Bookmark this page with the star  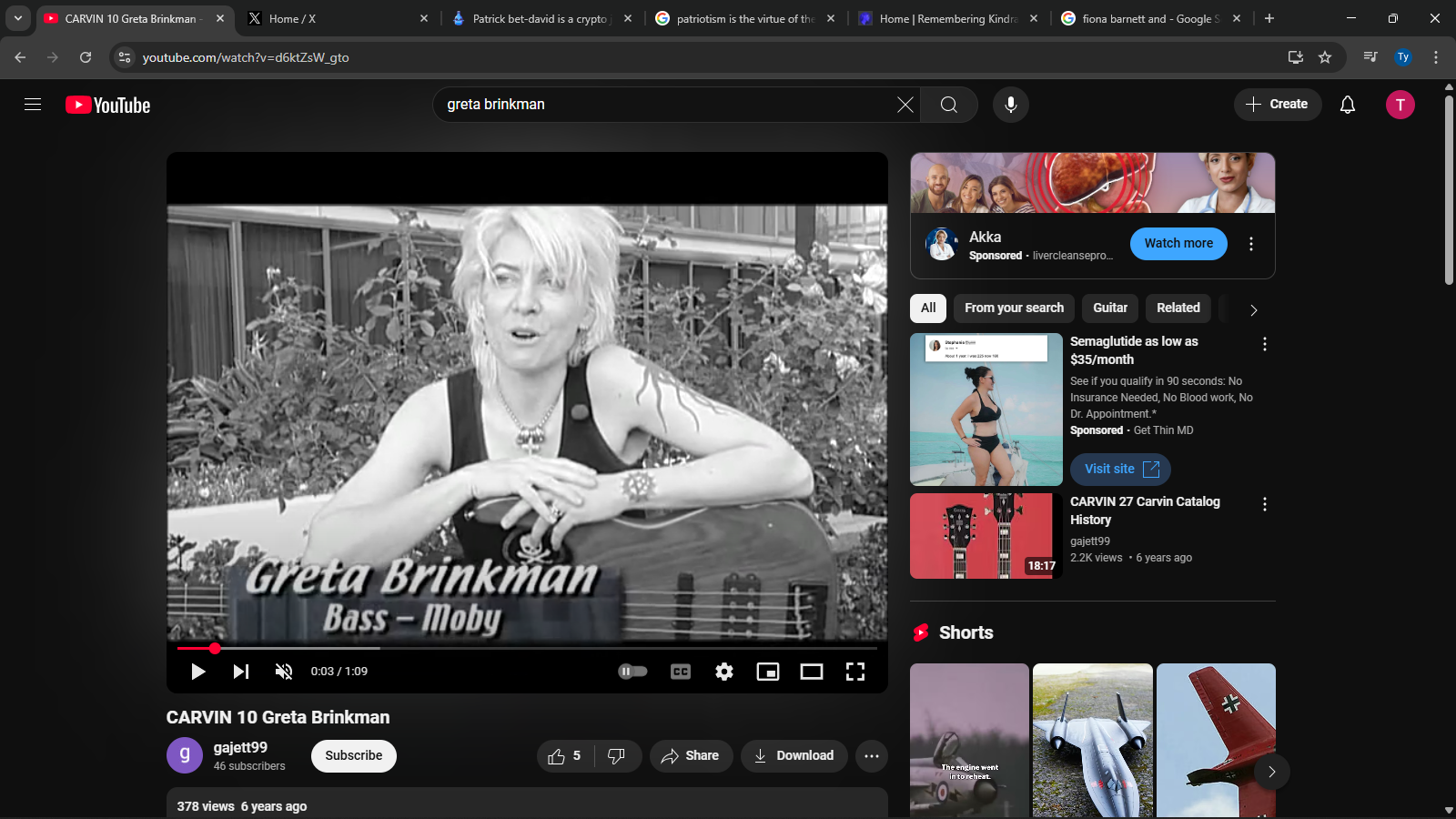tap(1325, 57)
